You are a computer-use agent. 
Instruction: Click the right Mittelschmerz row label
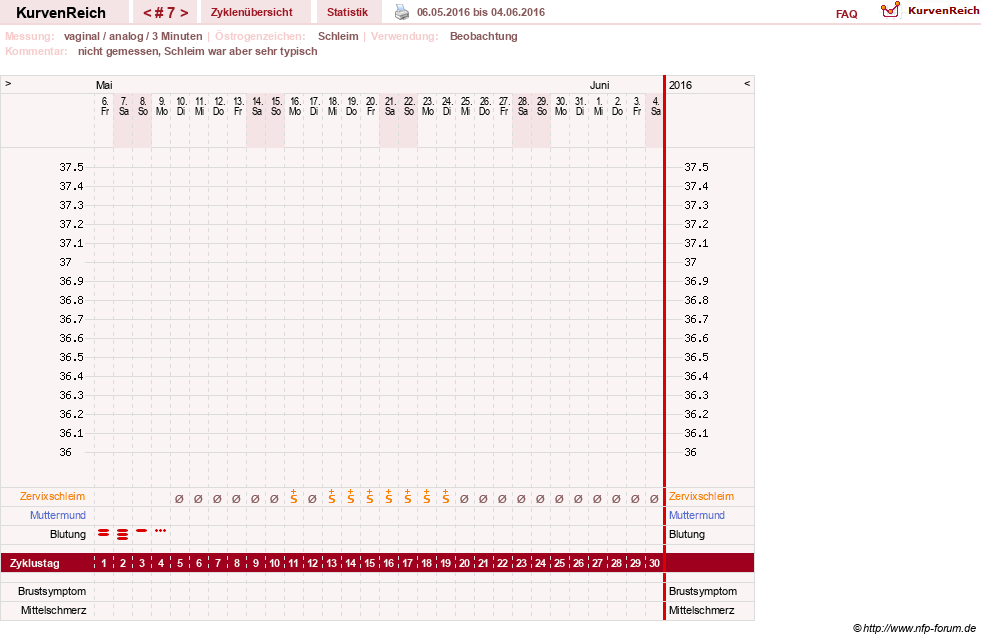[701, 610]
